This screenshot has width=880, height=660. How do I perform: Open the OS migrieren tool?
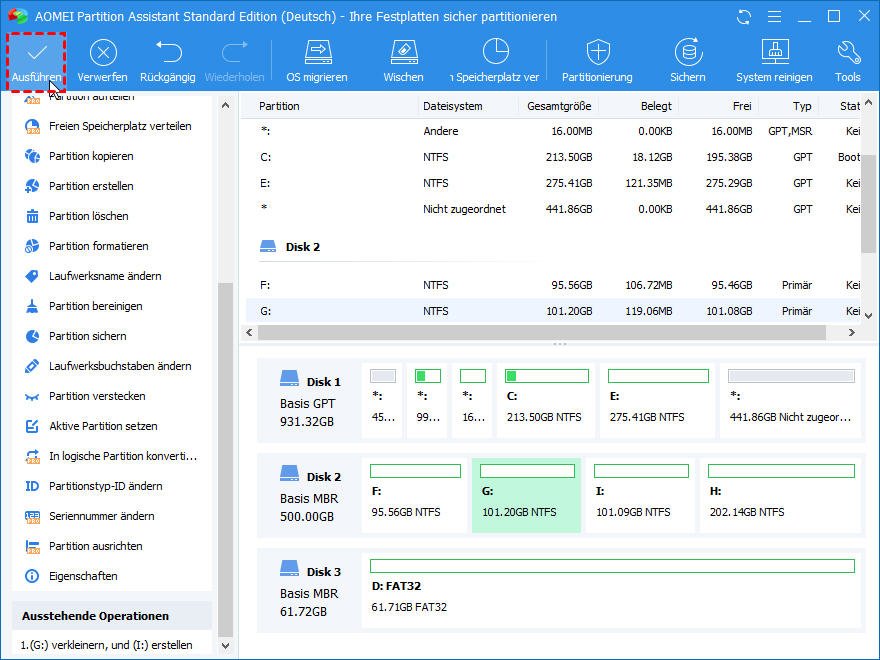coord(317,57)
